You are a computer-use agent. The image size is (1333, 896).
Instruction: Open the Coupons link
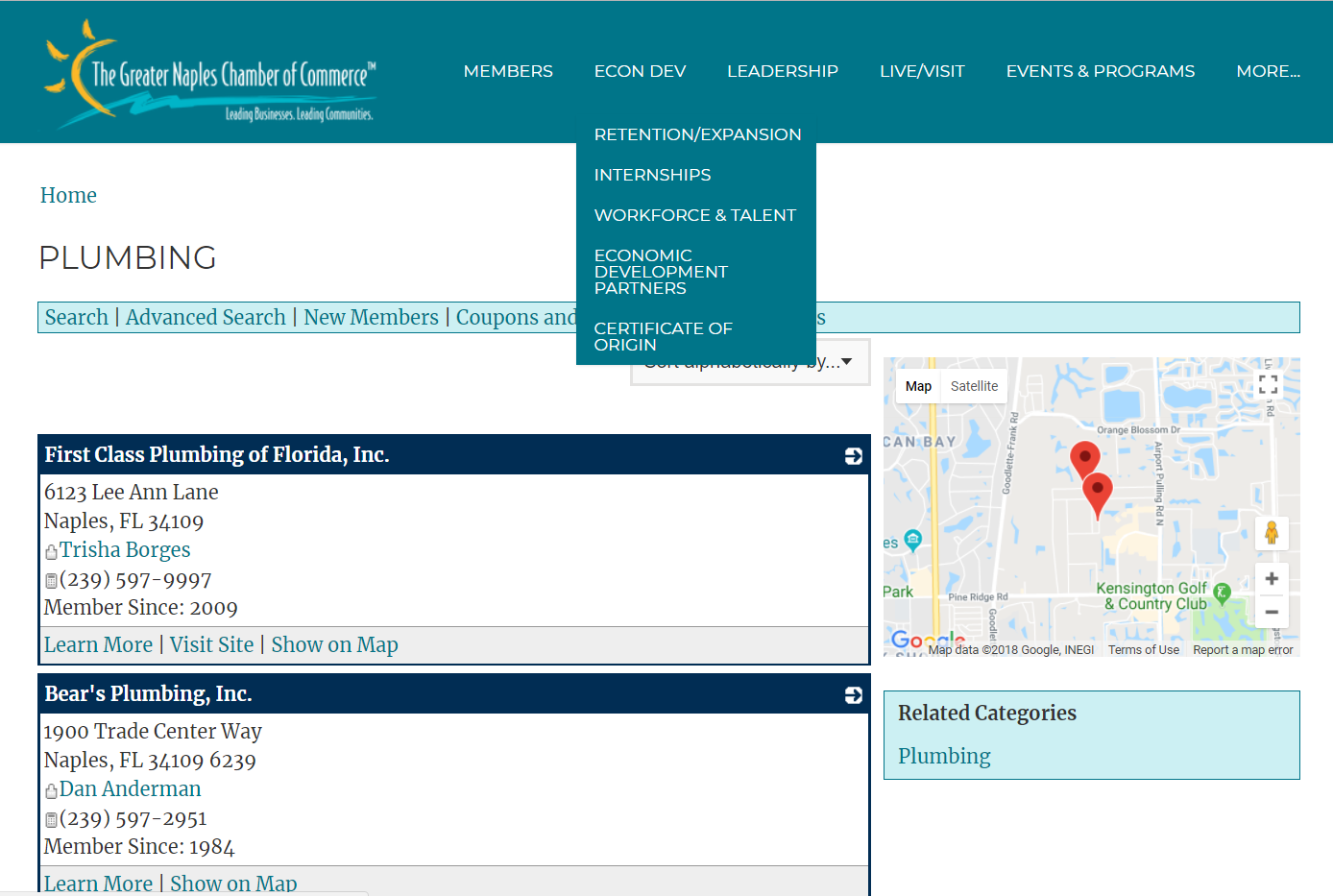tap(516, 317)
